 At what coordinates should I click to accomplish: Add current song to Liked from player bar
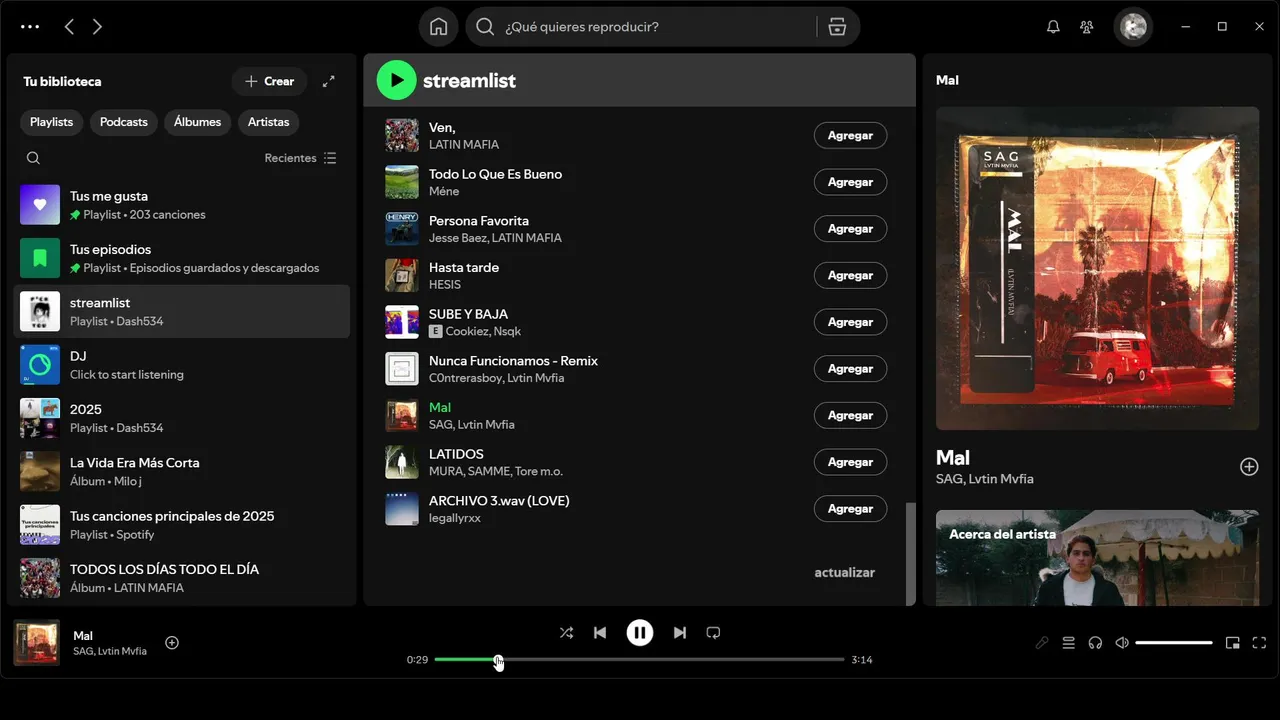(172, 643)
